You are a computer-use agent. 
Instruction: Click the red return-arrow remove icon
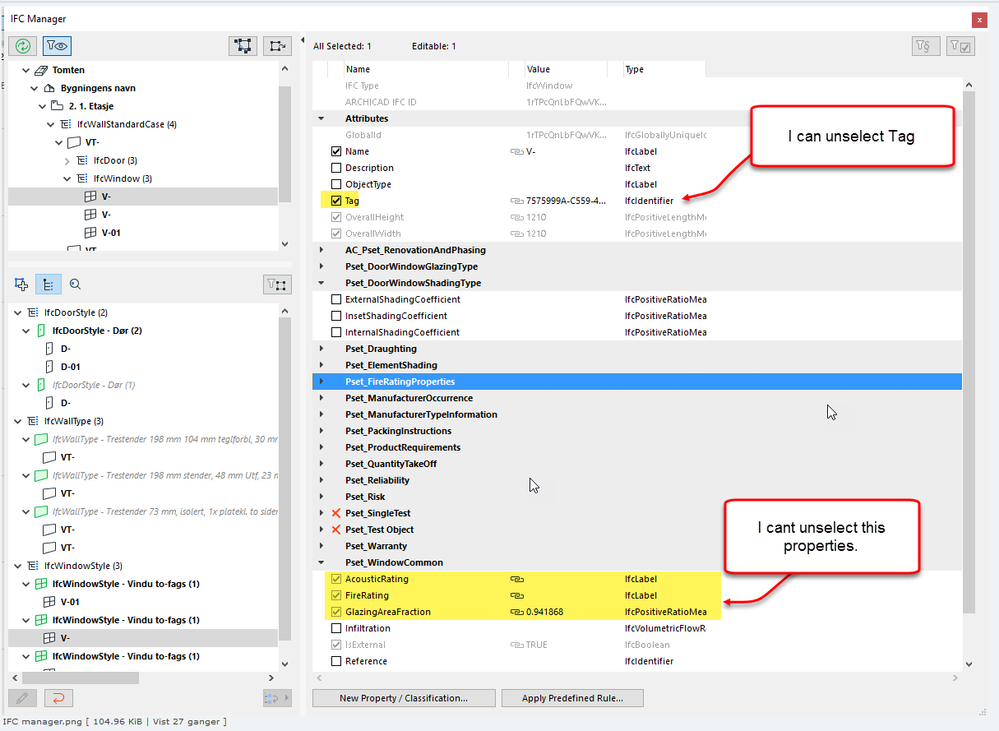tap(59, 698)
